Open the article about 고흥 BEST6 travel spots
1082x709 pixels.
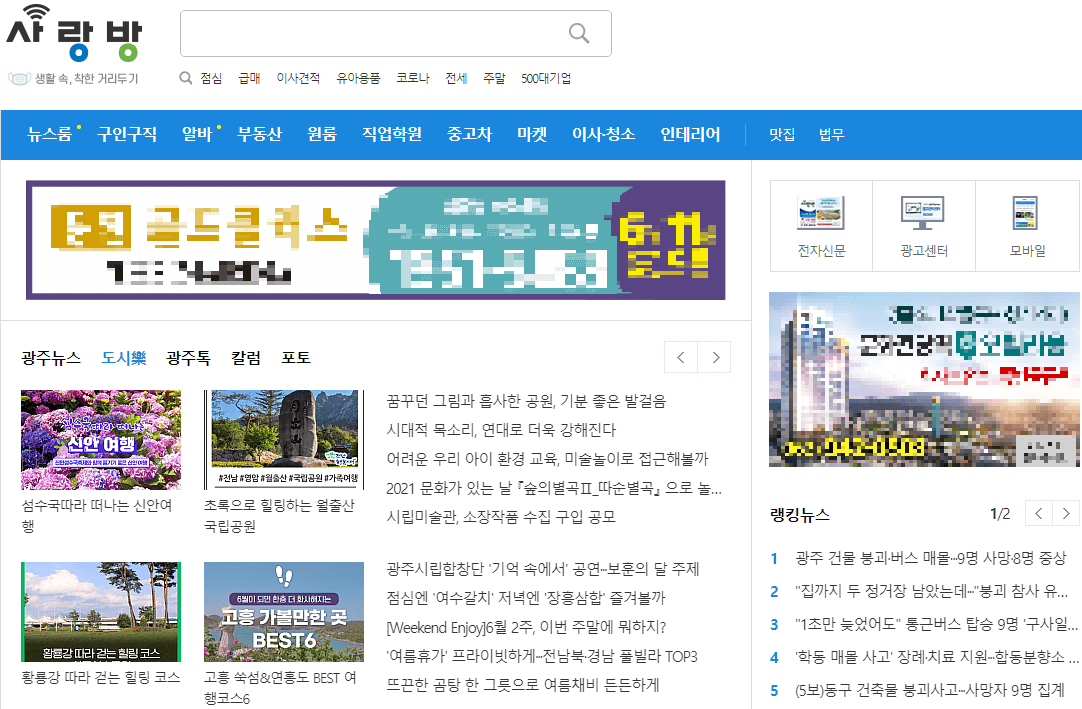(x=283, y=612)
